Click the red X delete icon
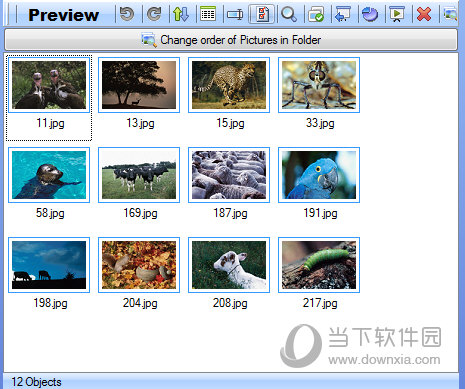This screenshot has height=389, width=465. click(424, 15)
